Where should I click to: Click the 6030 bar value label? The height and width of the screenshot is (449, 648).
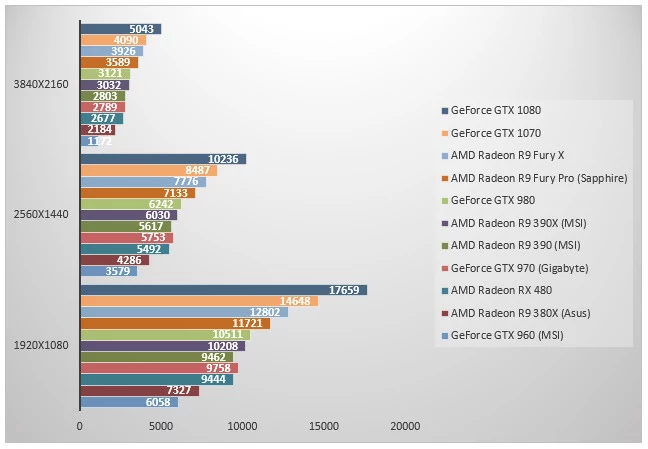pos(158,216)
